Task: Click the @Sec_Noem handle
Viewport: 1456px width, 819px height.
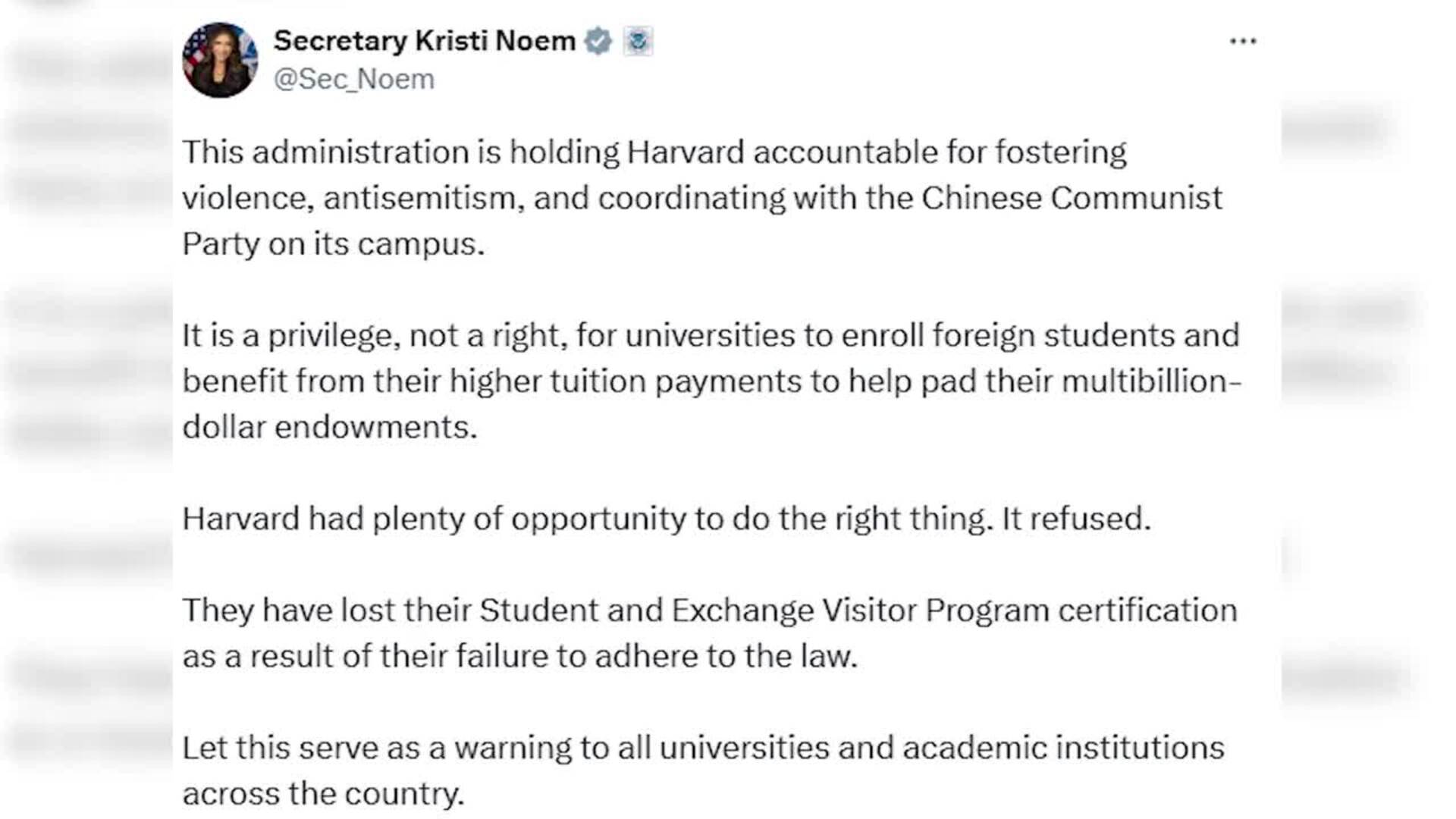Action: coord(353,77)
